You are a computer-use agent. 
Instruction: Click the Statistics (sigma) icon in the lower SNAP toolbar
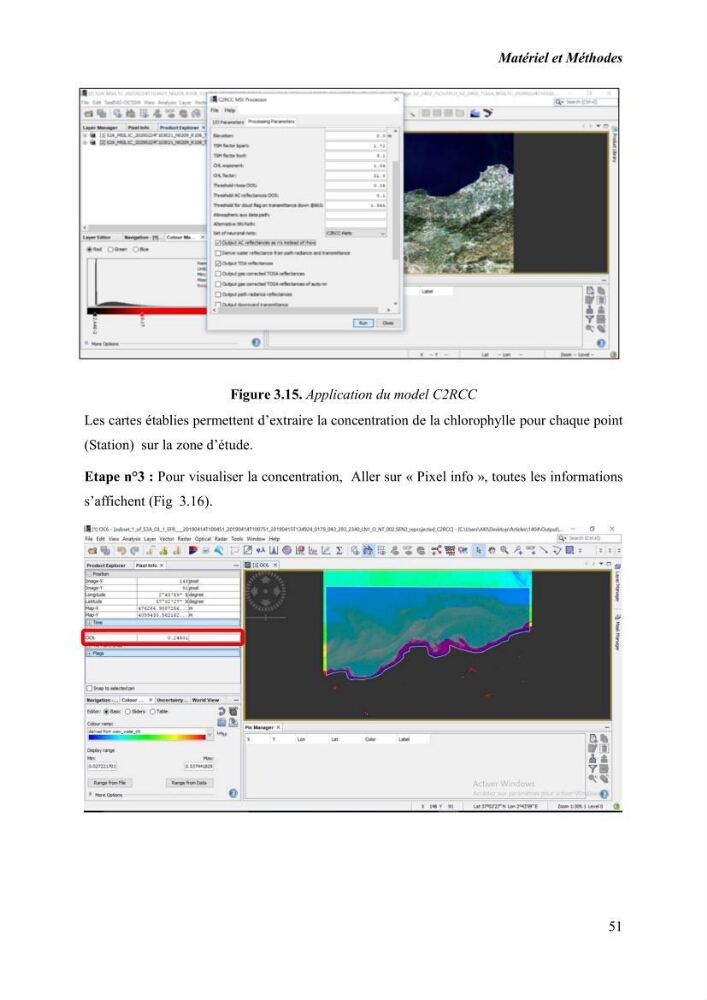[340, 550]
